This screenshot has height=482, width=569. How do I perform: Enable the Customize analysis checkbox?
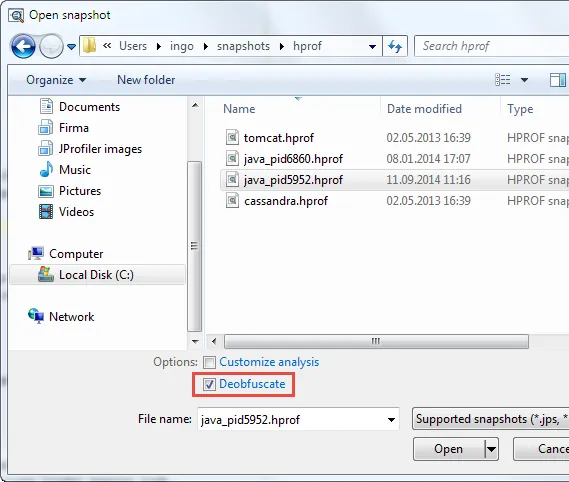point(209,362)
